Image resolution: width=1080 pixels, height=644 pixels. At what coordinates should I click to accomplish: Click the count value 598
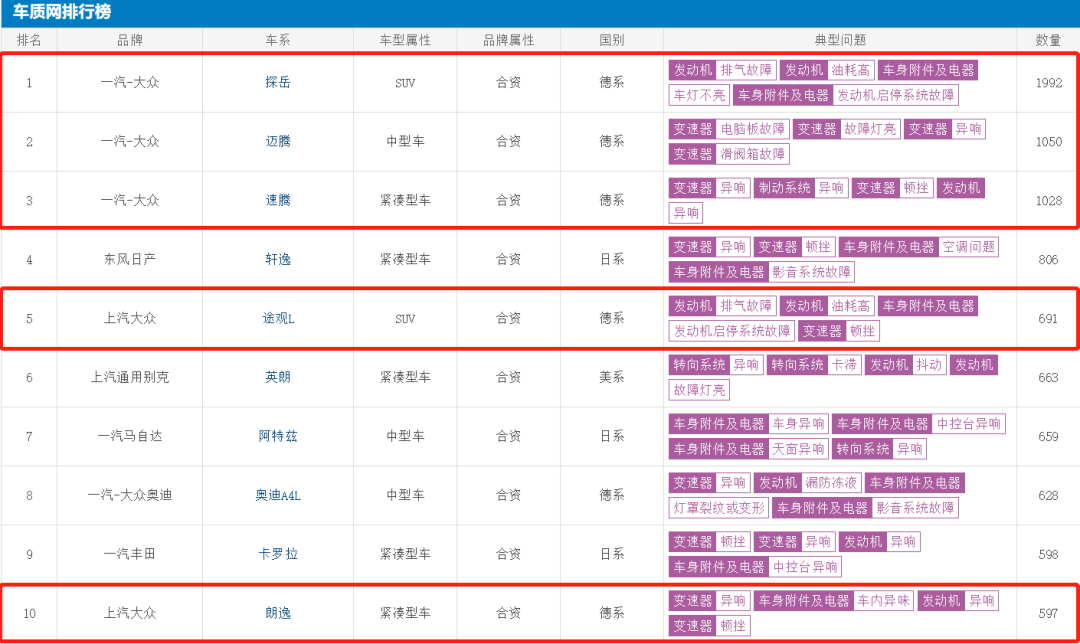coord(1048,554)
